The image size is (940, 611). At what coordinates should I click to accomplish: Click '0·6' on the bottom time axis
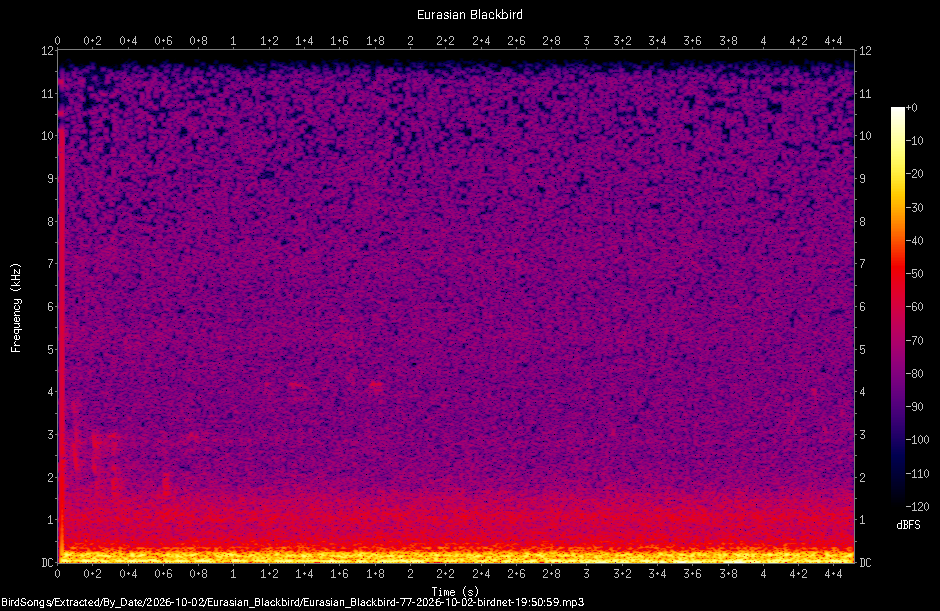tap(163, 574)
